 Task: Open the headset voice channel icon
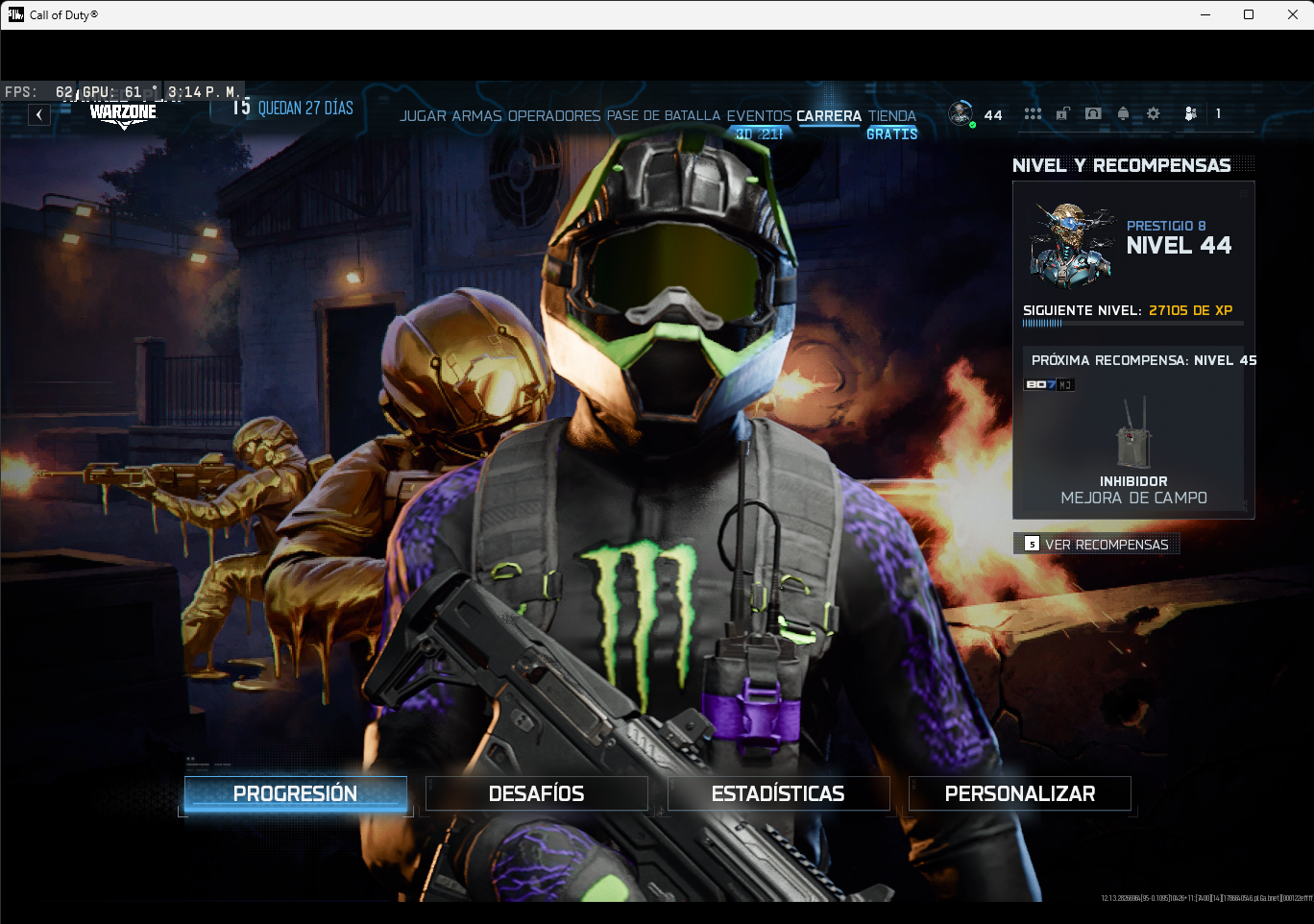coord(1093,114)
